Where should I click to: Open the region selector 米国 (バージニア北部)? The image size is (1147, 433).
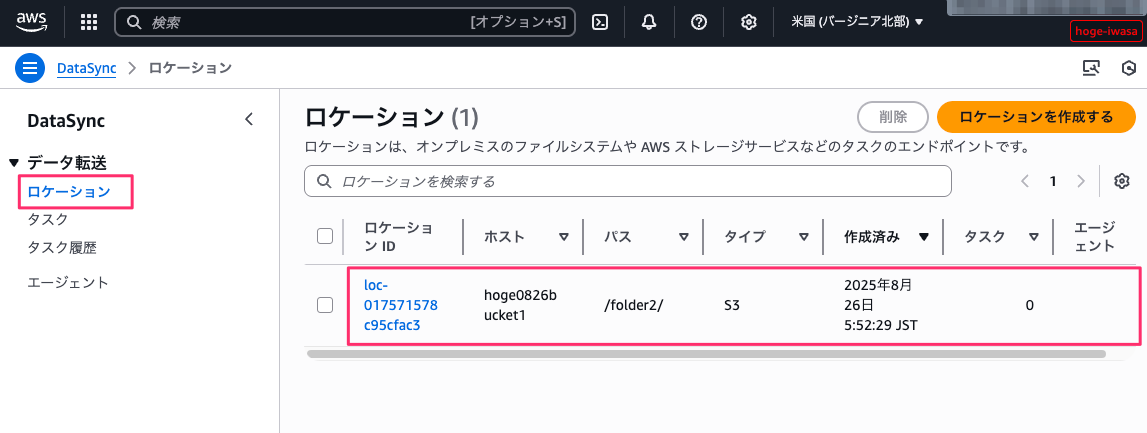click(x=857, y=23)
